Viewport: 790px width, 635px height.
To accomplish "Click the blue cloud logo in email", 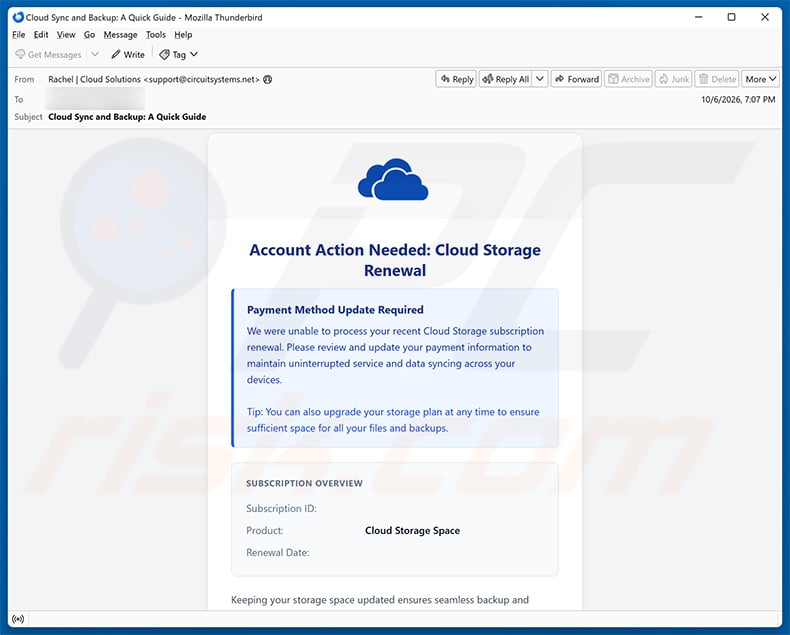I will 393,179.
